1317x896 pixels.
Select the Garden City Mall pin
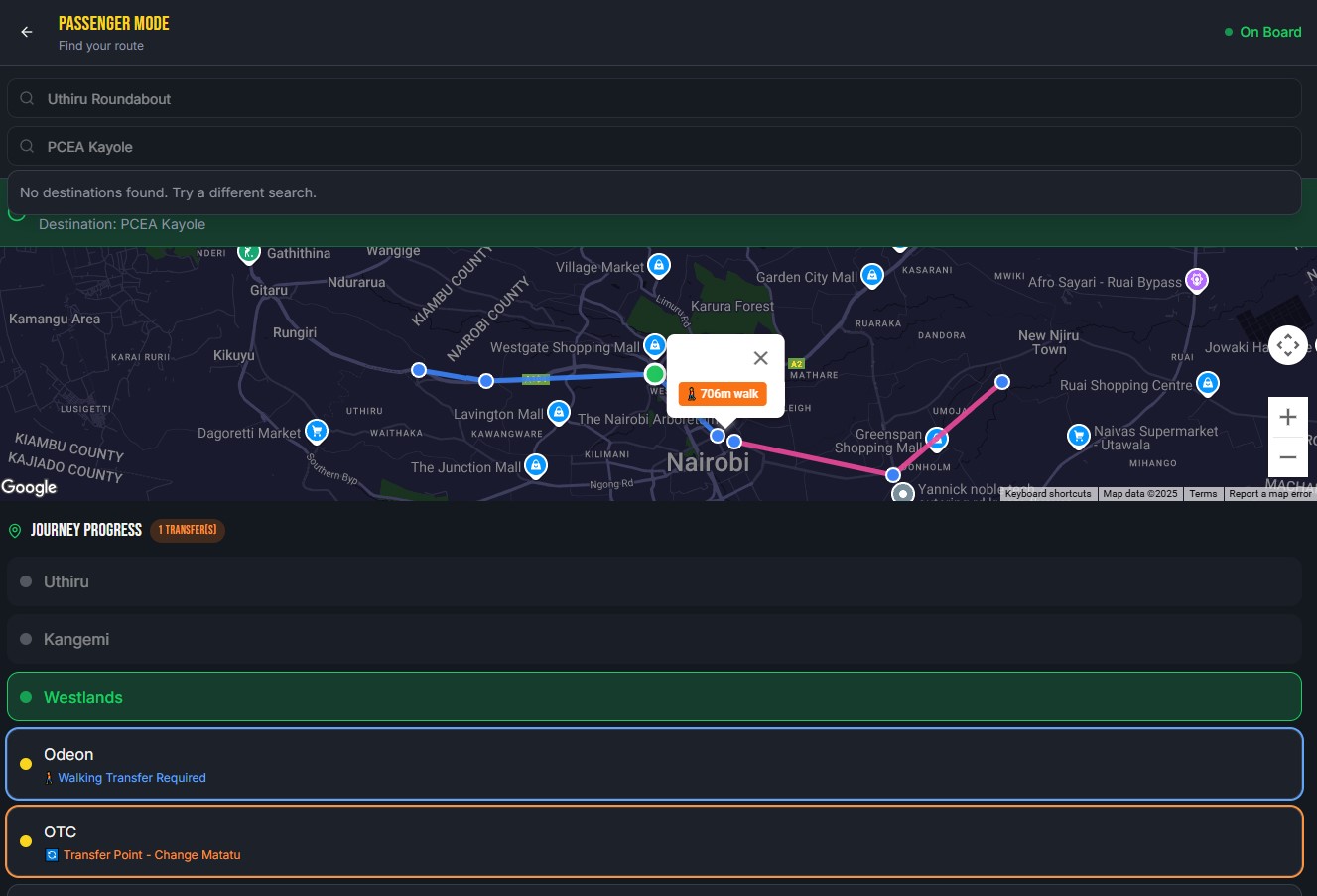871,275
